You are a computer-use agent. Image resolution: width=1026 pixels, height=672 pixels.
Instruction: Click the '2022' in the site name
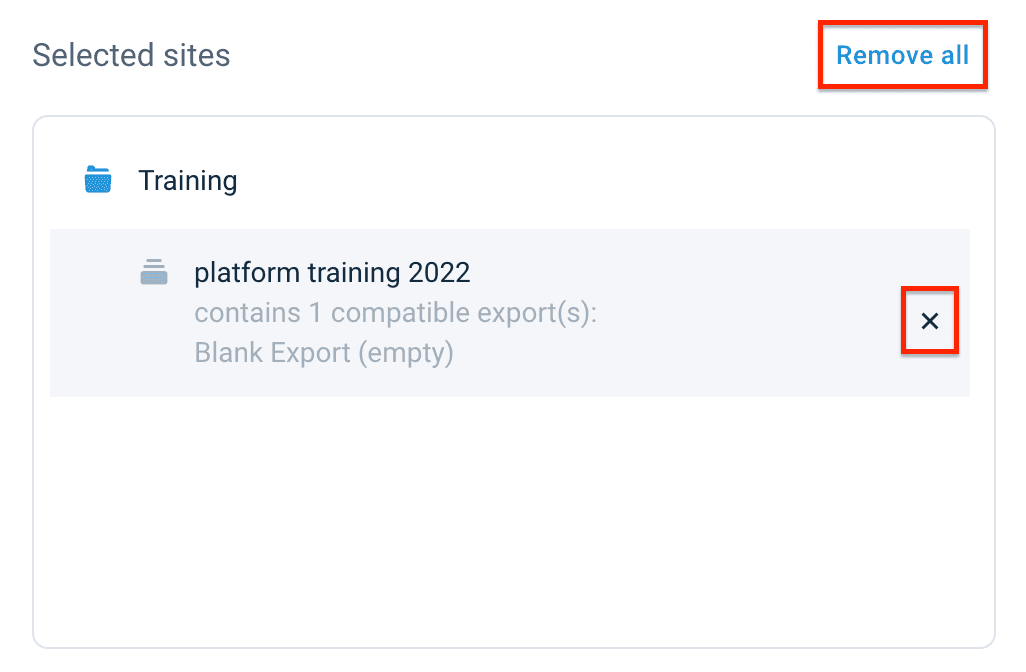coord(440,272)
